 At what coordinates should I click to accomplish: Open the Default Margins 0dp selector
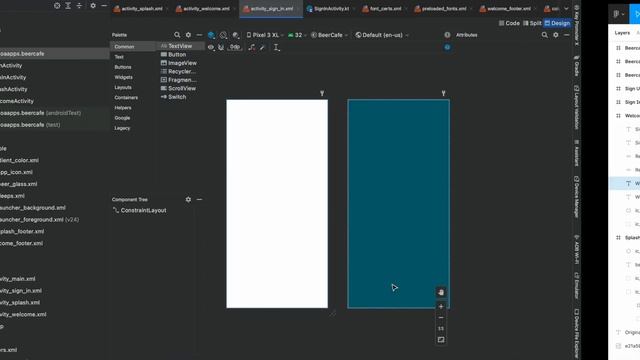coord(235,47)
